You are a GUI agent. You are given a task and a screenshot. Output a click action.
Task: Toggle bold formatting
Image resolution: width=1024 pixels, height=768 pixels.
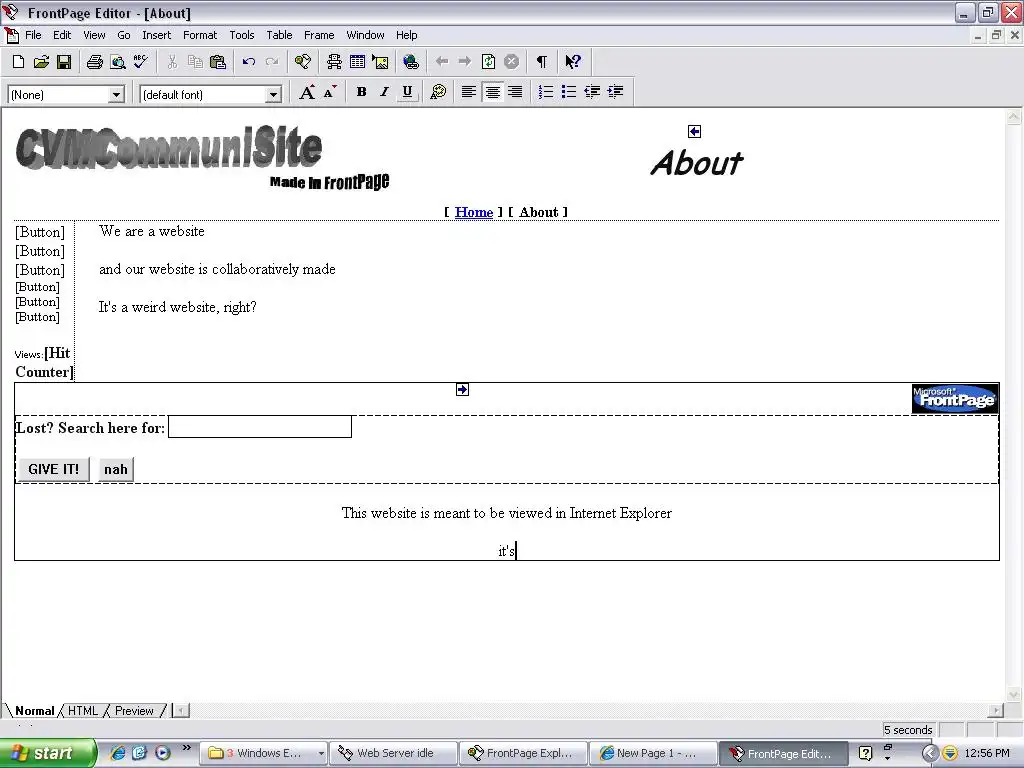[x=361, y=92]
